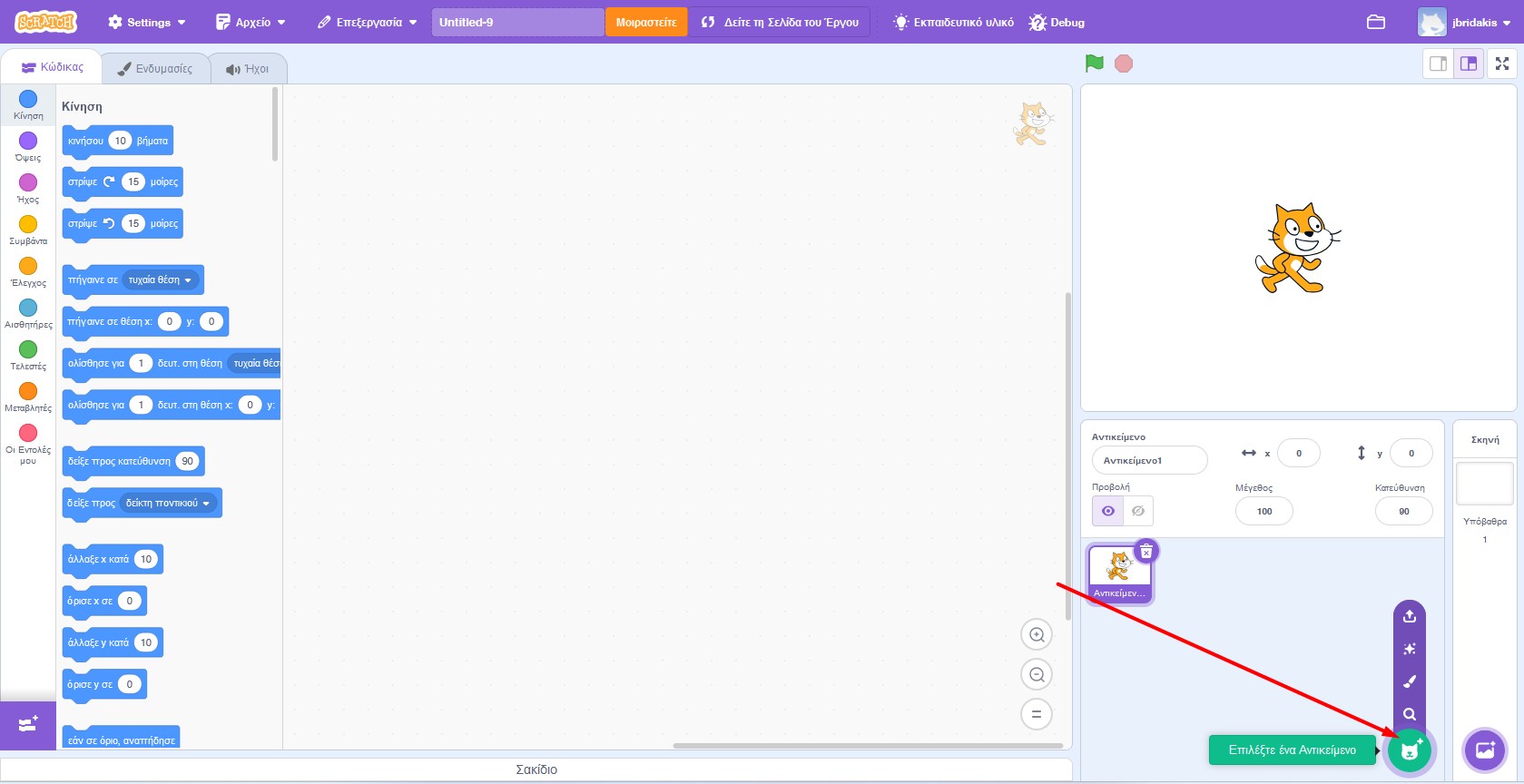
Task: Select the Αντικείμενο1 sprite thumbnail
Action: pos(1119,573)
